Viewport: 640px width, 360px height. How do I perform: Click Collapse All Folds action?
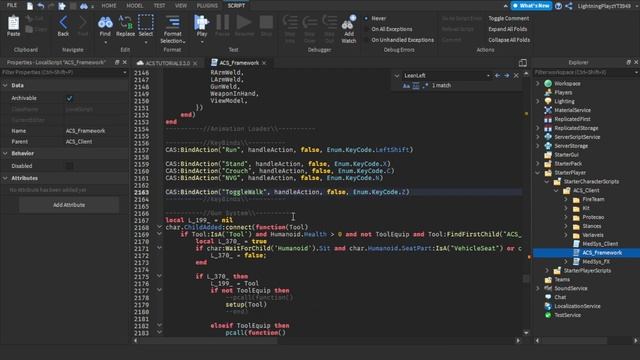[x=509, y=40]
